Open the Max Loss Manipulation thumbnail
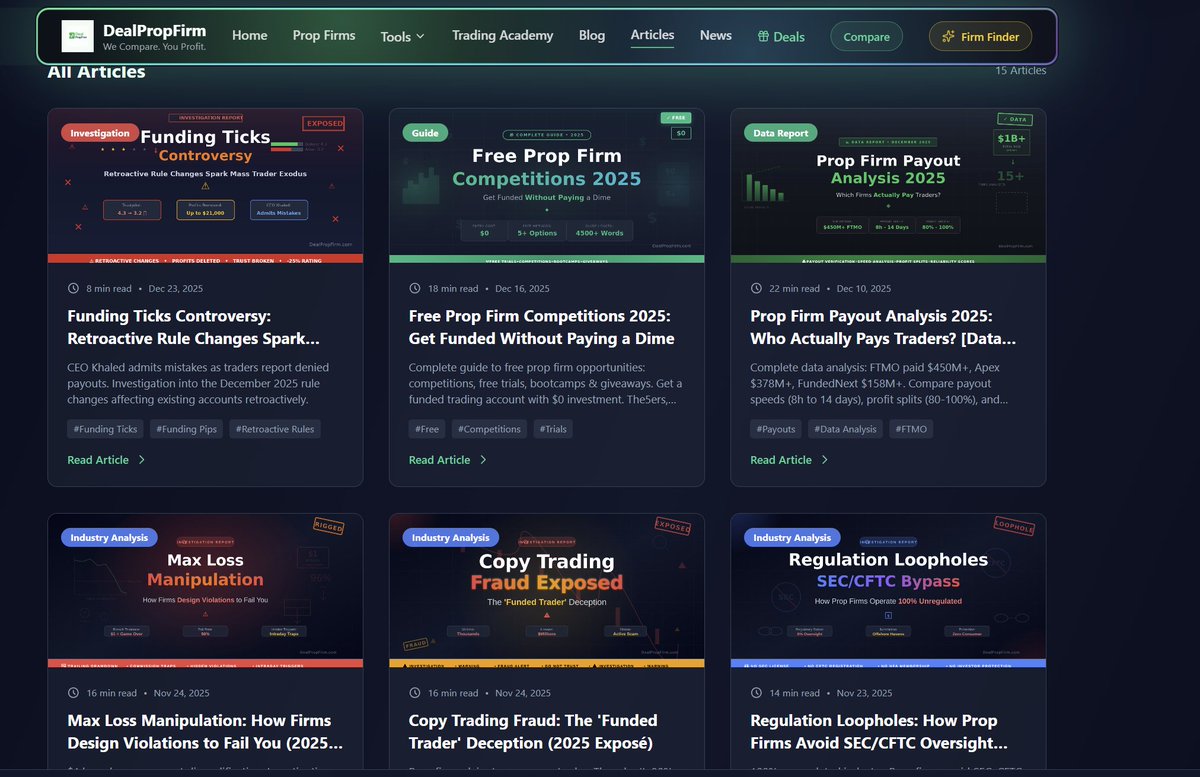1200x777 pixels. click(205, 590)
